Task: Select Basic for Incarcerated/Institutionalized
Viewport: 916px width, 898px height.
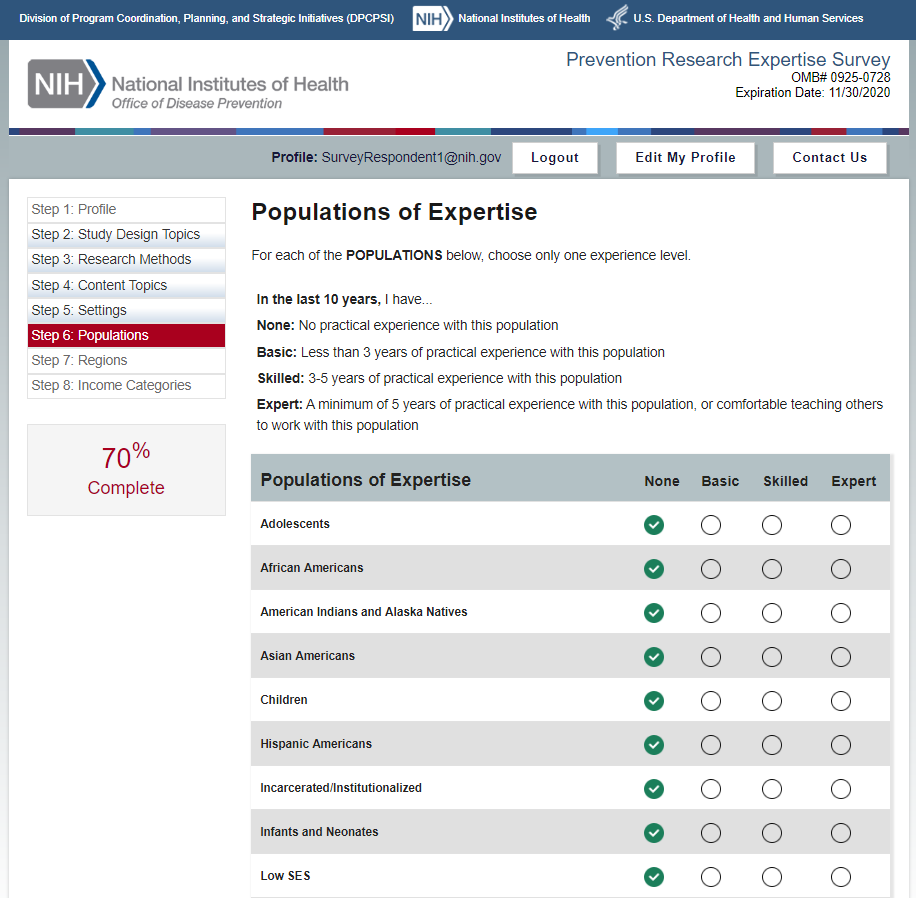Action: [x=711, y=789]
